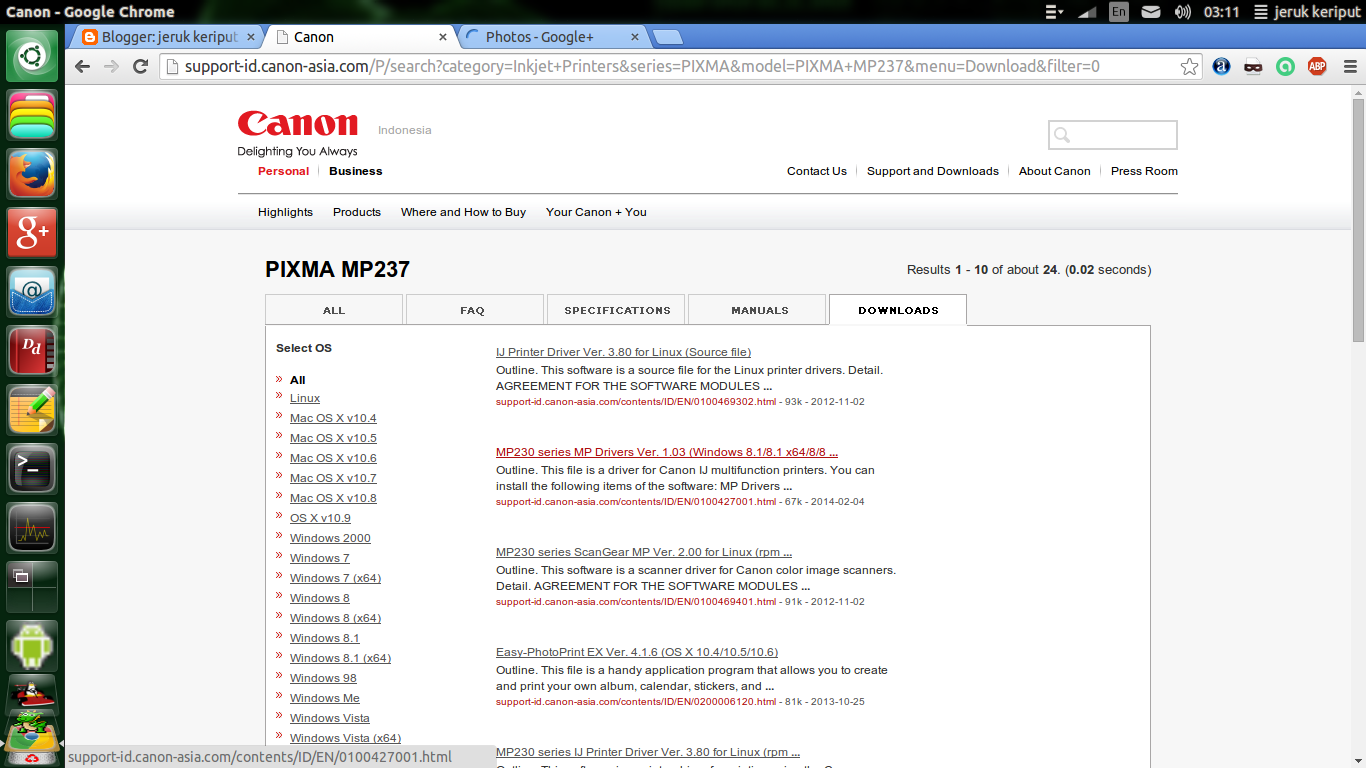Open the Products menu on Canon site

[356, 212]
